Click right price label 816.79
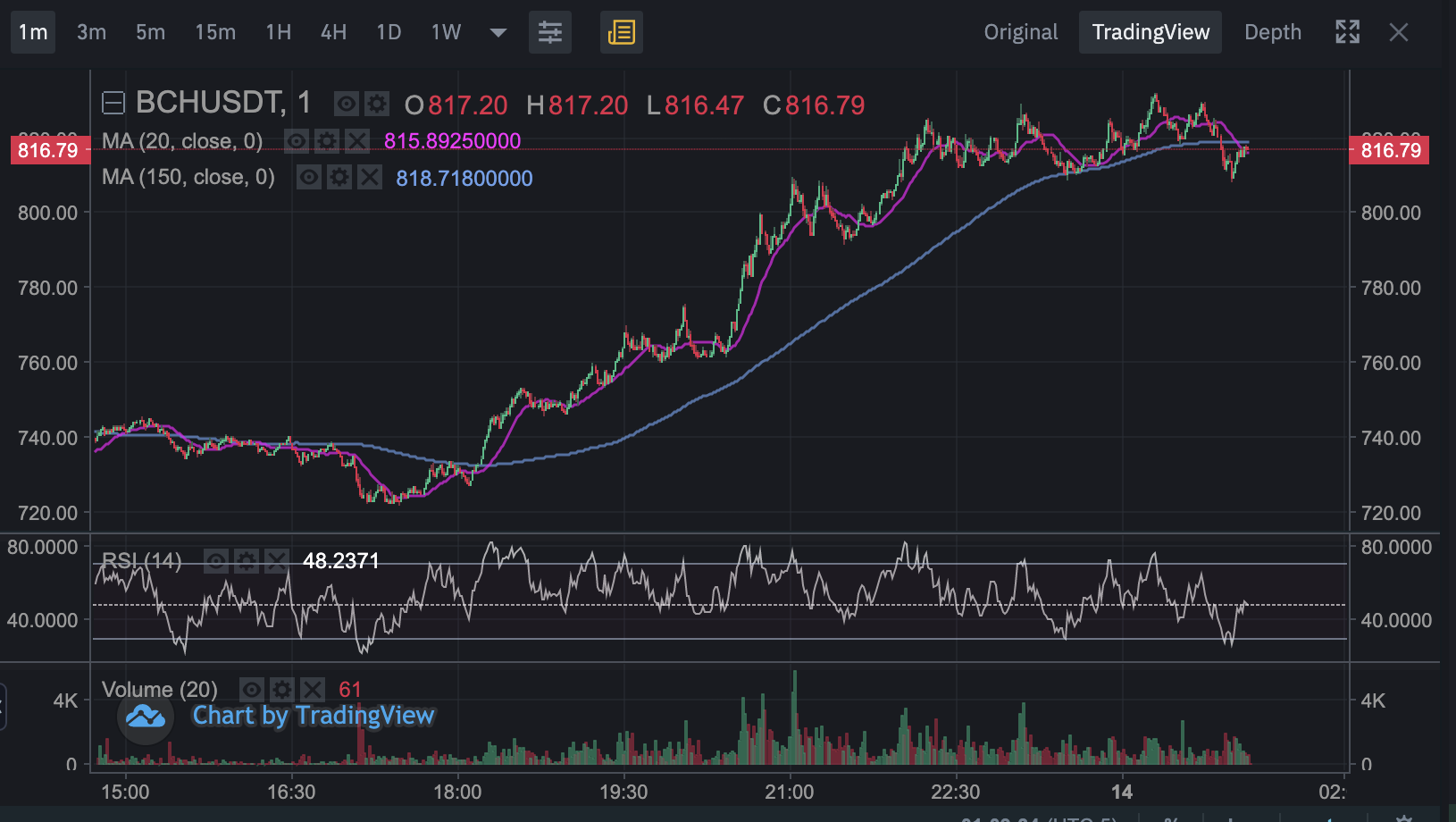1456x822 pixels. pos(1389,150)
